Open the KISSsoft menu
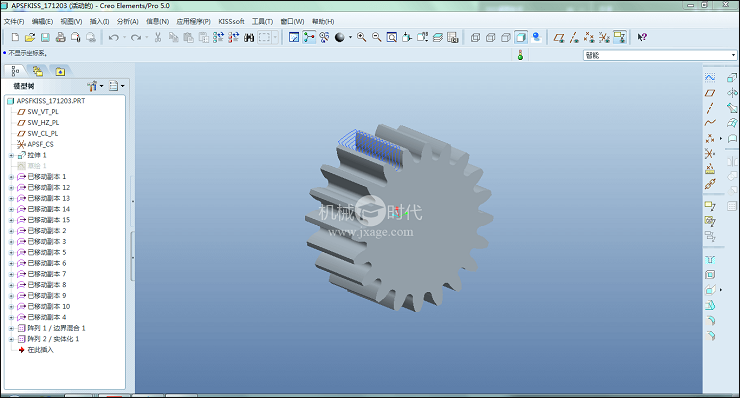Image resolution: width=740 pixels, height=398 pixels. (x=231, y=22)
